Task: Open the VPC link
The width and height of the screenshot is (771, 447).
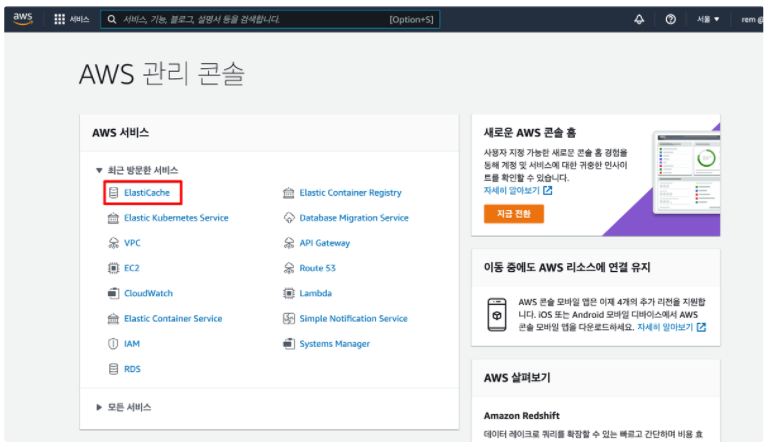Action: (132, 243)
